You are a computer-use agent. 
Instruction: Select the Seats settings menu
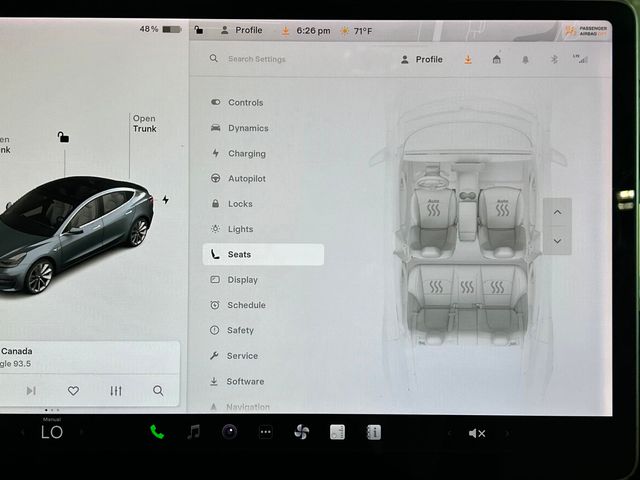tap(263, 254)
